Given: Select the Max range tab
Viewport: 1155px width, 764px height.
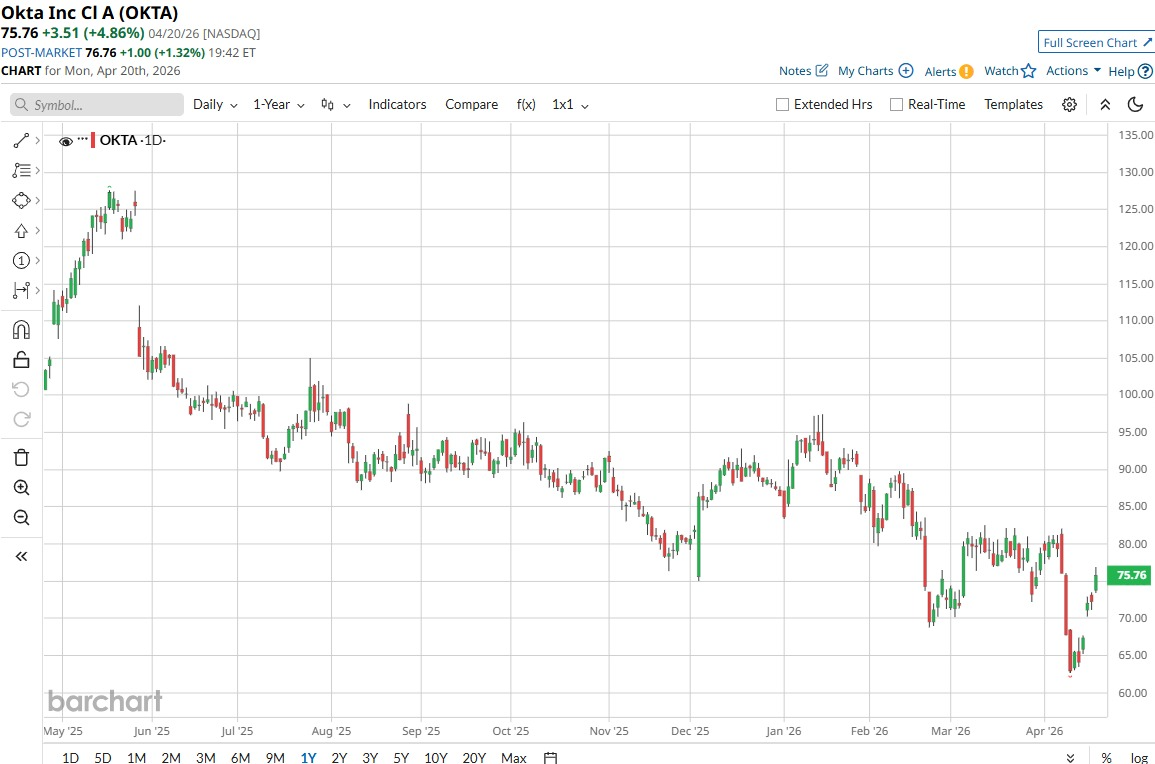Looking at the screenshot, I should [513, 757].
